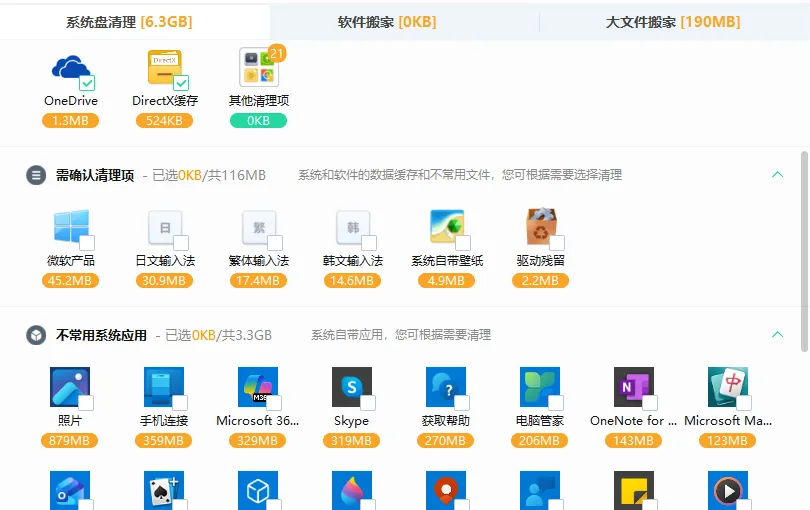Click the 电脑管家 app icon

pyautogui.click(x=540, y=387)
